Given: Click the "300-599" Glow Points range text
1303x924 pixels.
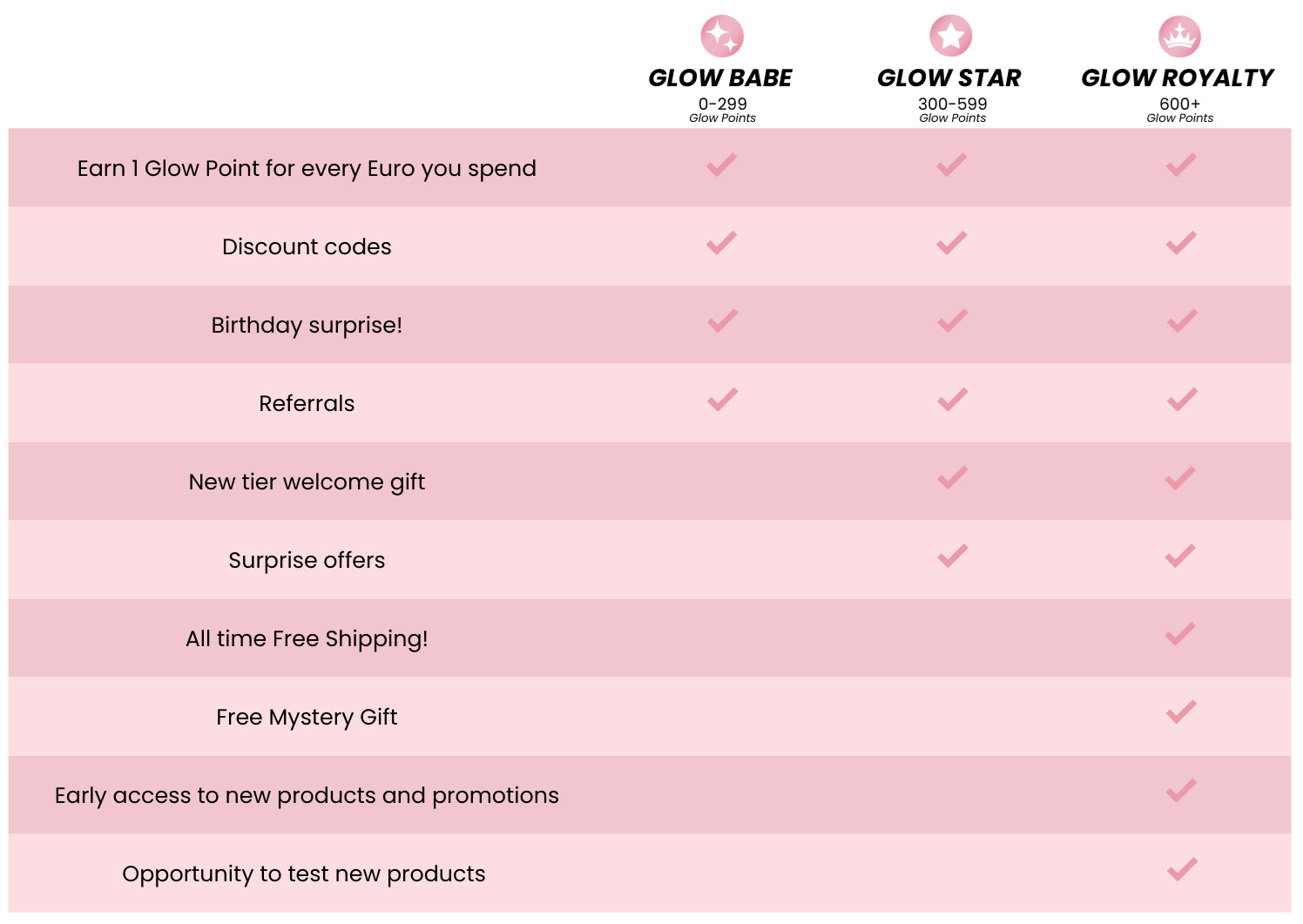Looking at the screenshot, I should click(952, 104).
